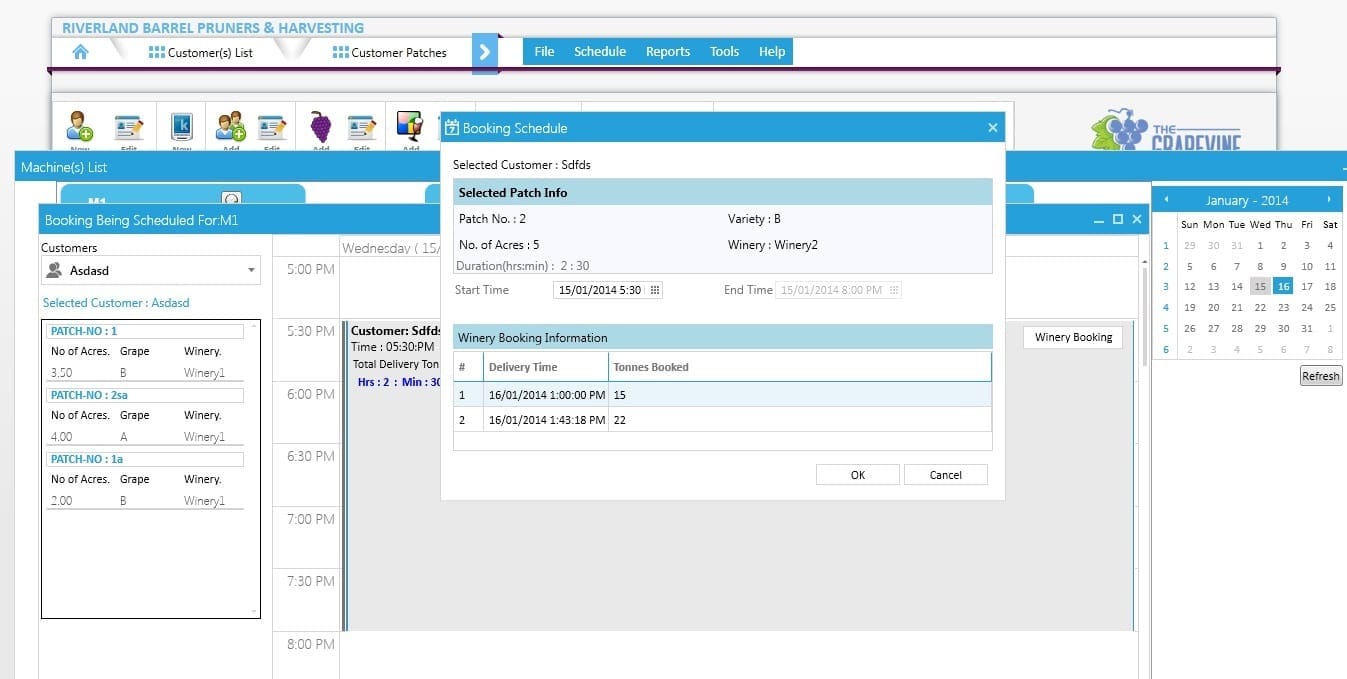Click the Home icon in navigation bar

[80, 52]
